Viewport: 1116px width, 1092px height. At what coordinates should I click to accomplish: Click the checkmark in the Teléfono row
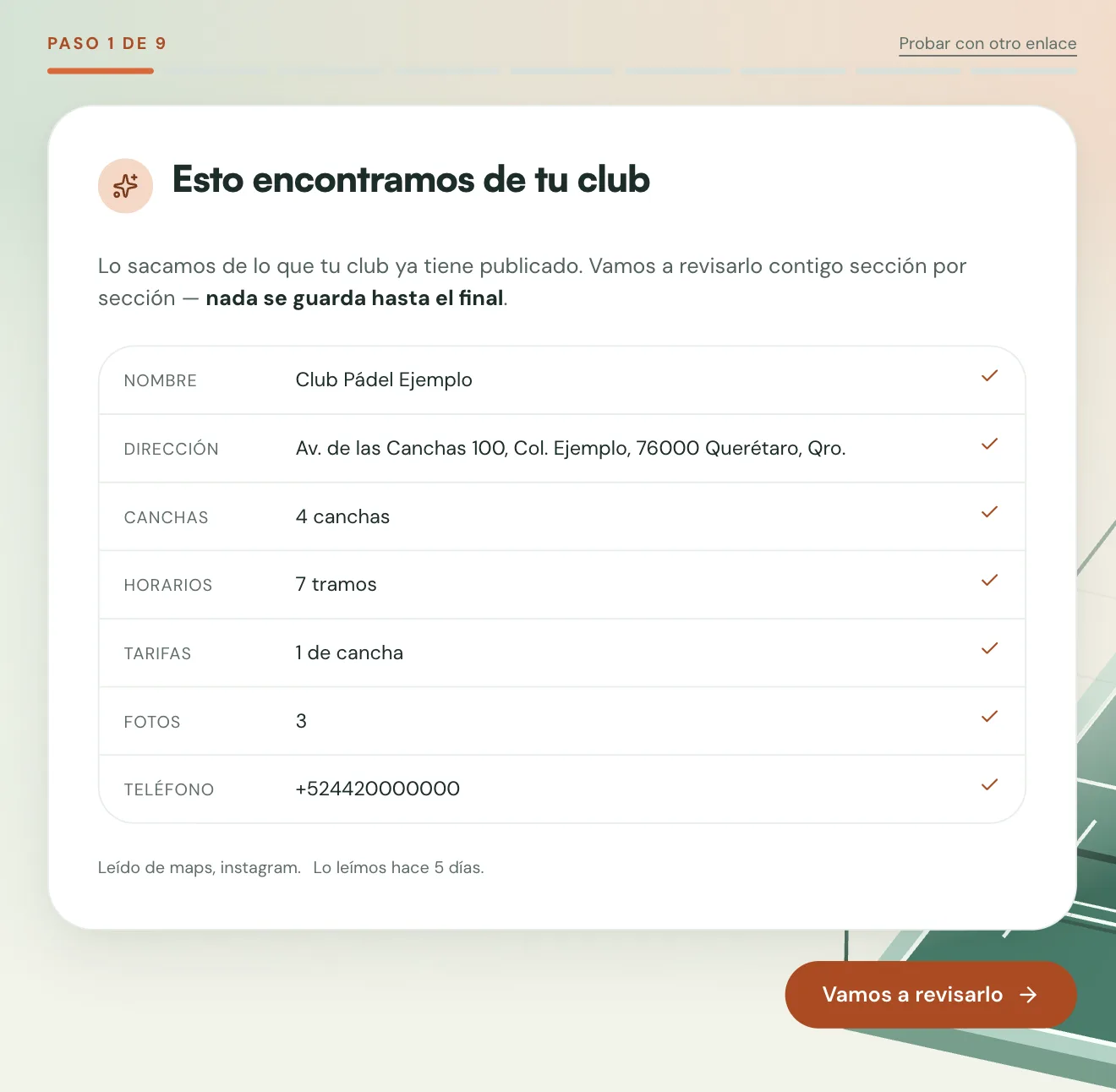989,785
